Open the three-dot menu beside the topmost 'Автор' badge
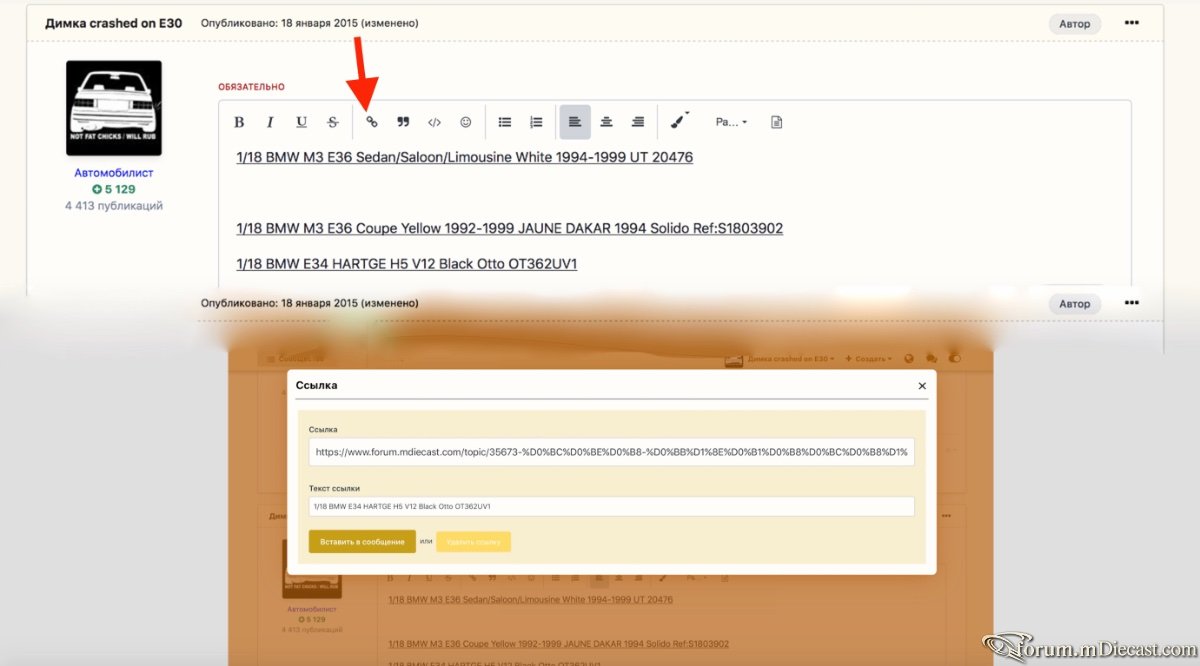The image size is (1200, 666). click(1131, 22)
